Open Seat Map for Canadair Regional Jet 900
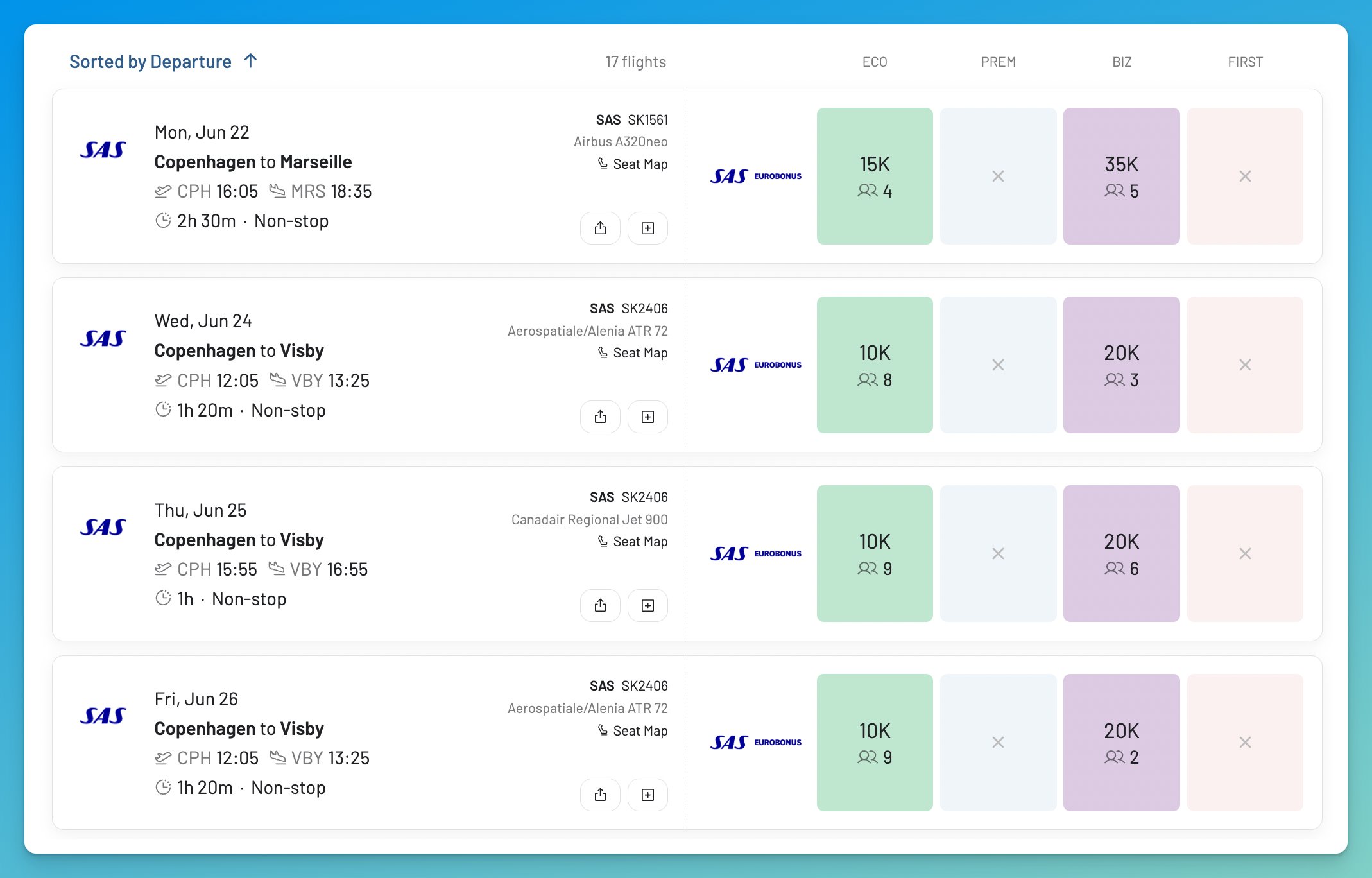The image size is (1372, 878). click(x=633, y=541)
